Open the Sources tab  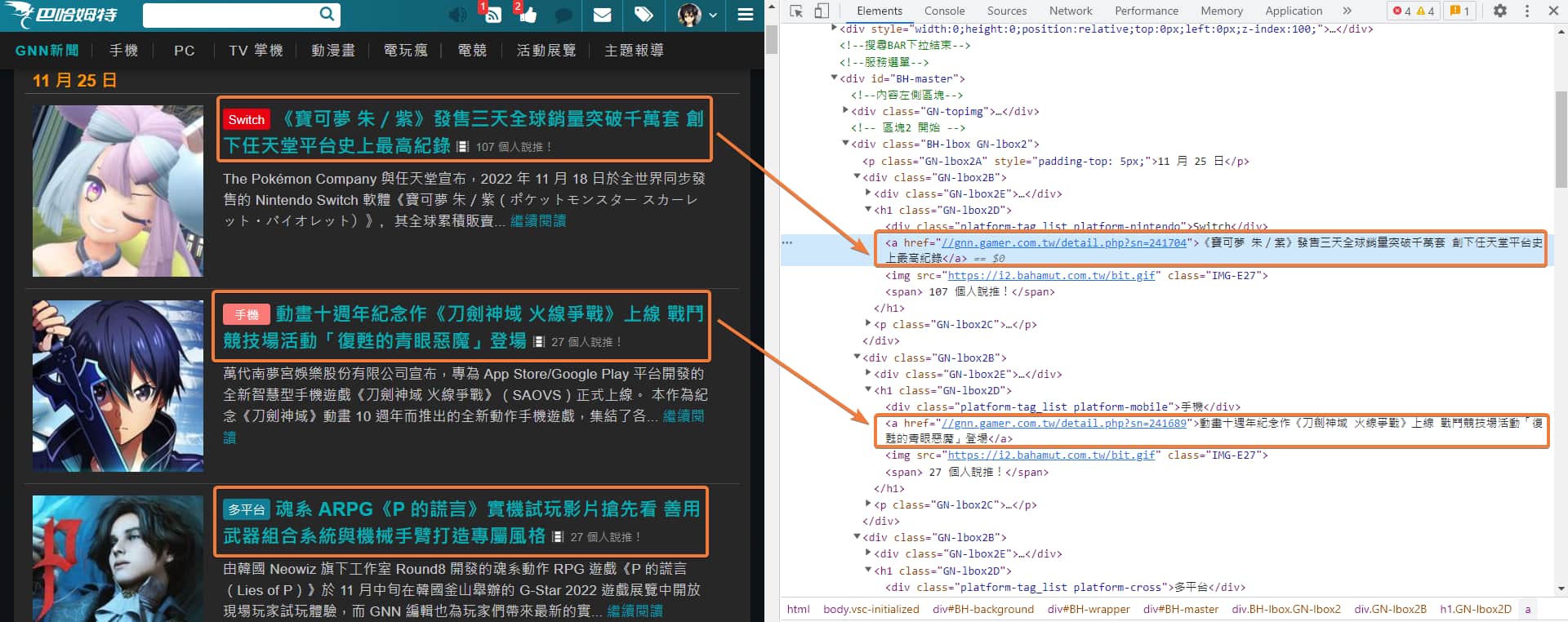(x=1007, y=11)
